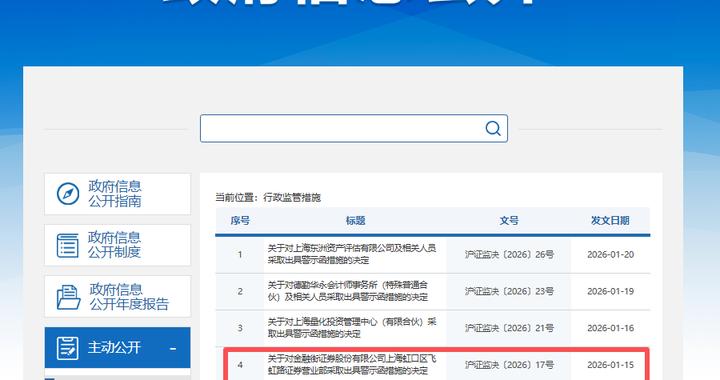Click document number 沪证监决〔2026〕26号
Image resolution: width=720 pixels, height=380 pixels.
pos(509,255)
